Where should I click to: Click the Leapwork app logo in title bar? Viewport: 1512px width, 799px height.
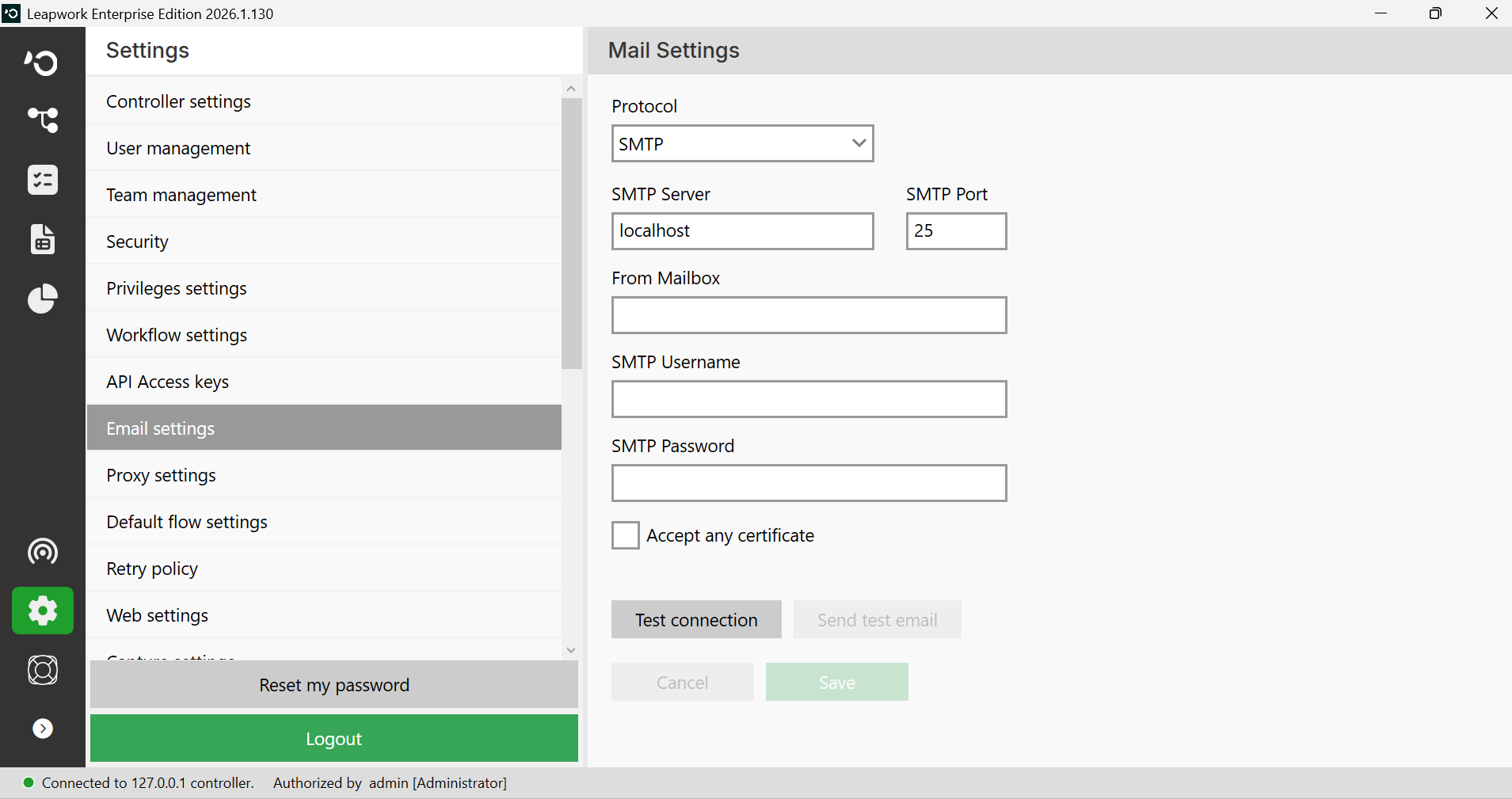pos(11,13)
